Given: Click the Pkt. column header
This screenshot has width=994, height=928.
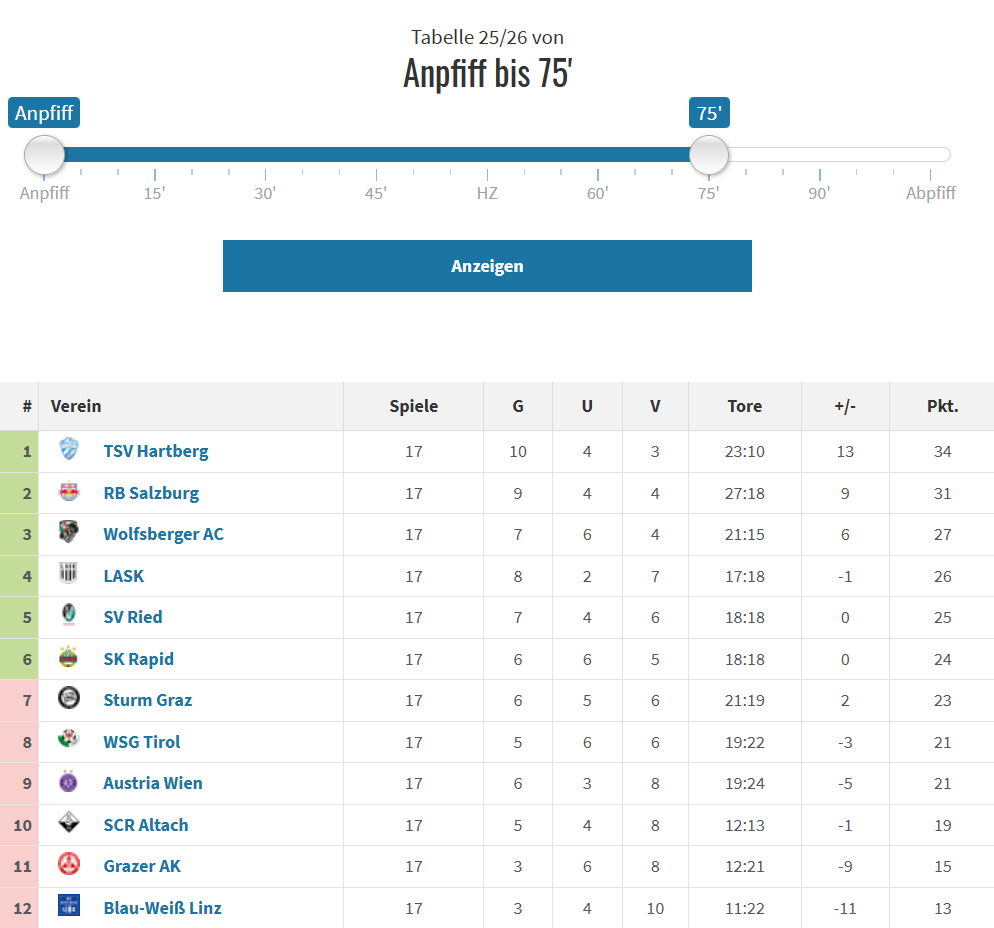Looking at the screenshot, I should pos(942,406).
